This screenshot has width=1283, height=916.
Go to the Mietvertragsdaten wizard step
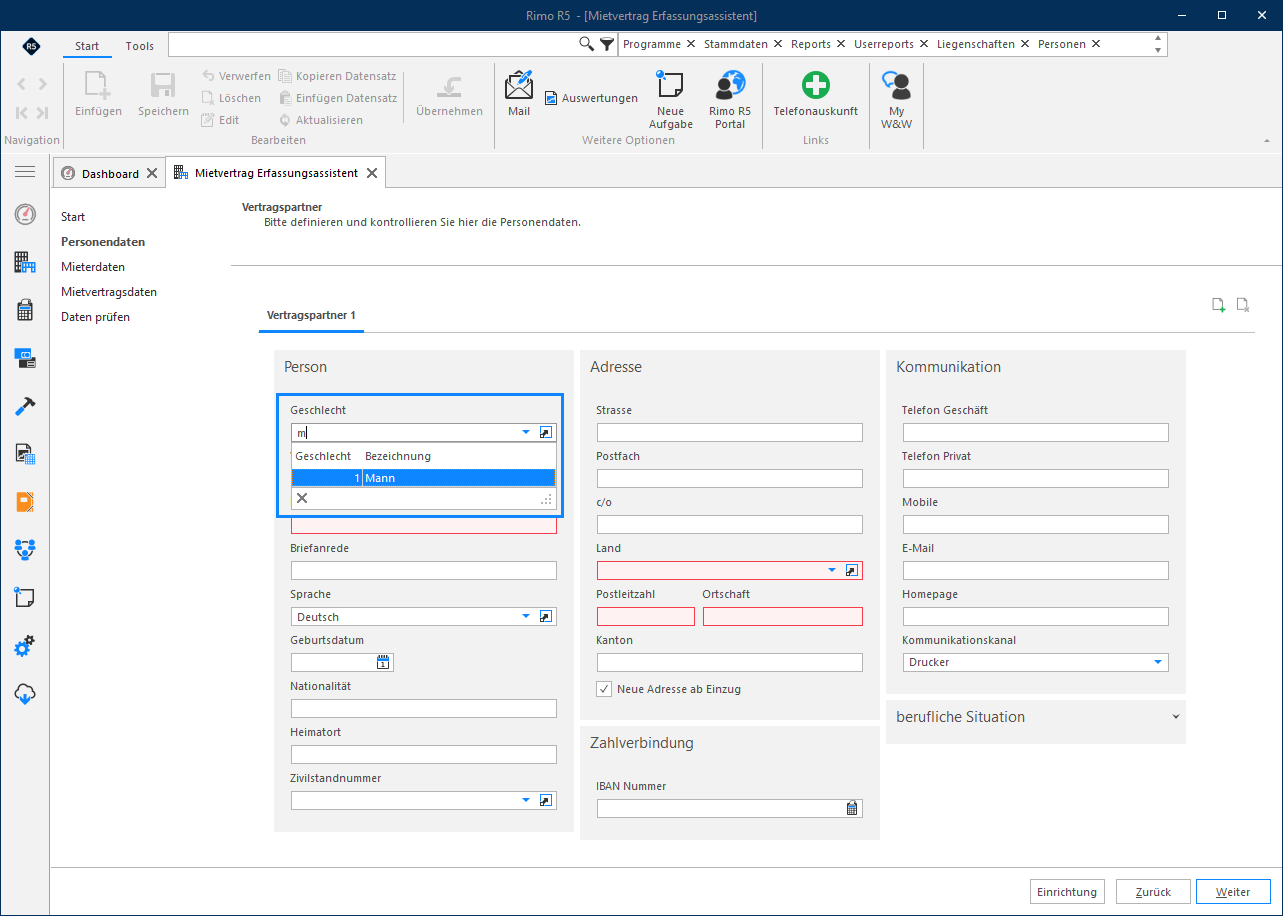[109, 292]
